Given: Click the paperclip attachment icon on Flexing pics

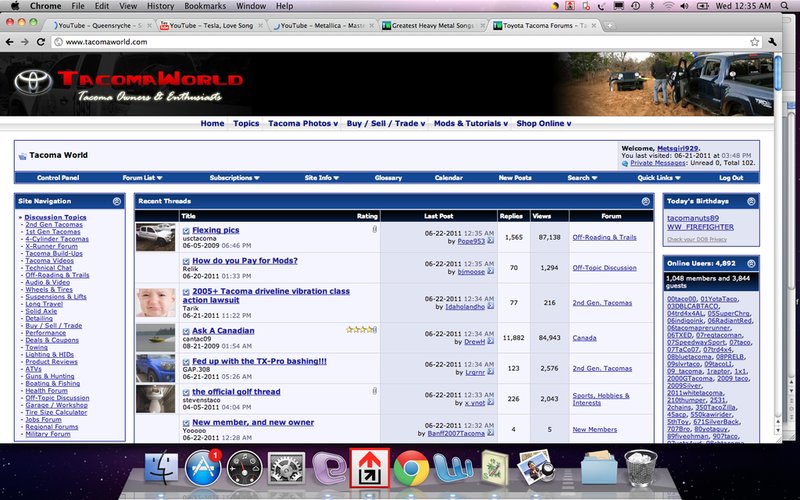Looking at the screenshot, I should (x=374, y=229).
